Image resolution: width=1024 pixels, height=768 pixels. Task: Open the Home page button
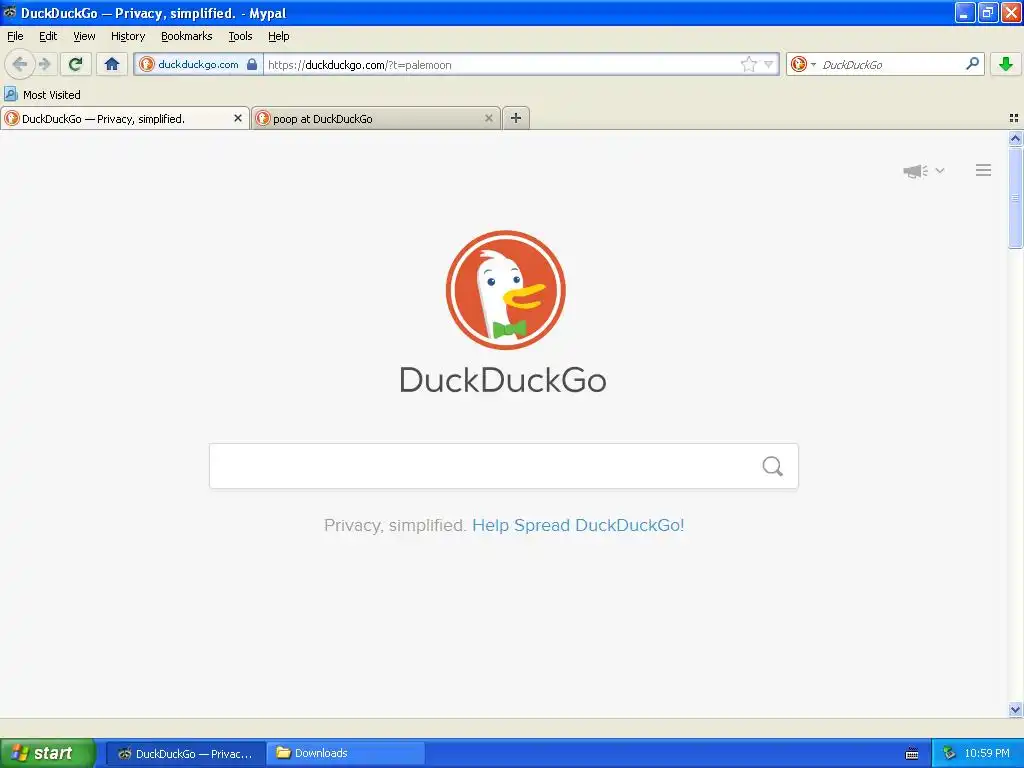(x=112, y=64)
